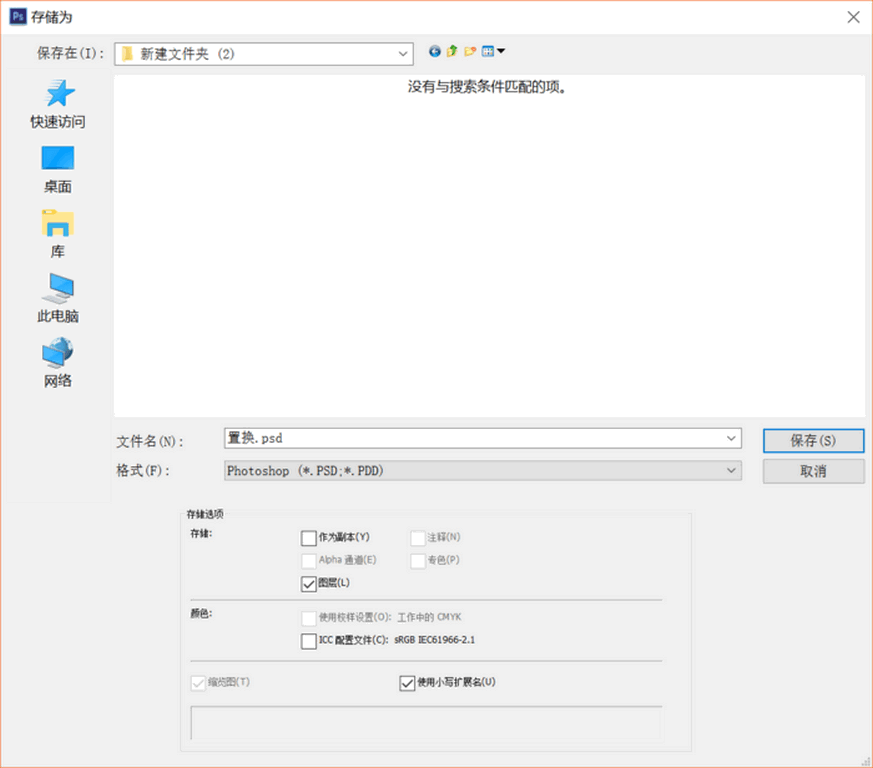Enable 作为副本(Y) checkbox
The image size is (873, 768).
tap(308, 538)
